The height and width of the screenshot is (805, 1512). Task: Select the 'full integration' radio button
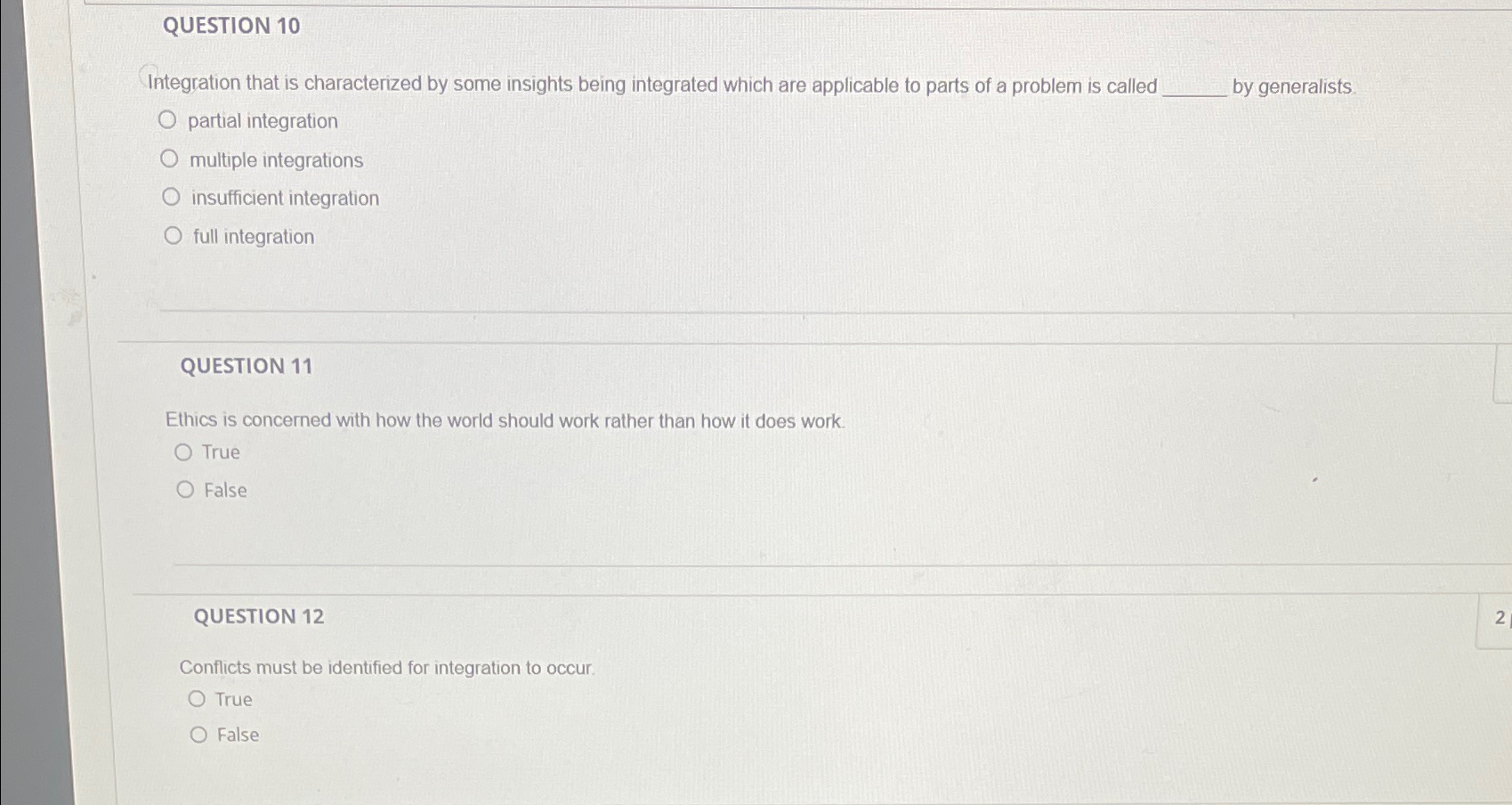(x=172, y=235)
